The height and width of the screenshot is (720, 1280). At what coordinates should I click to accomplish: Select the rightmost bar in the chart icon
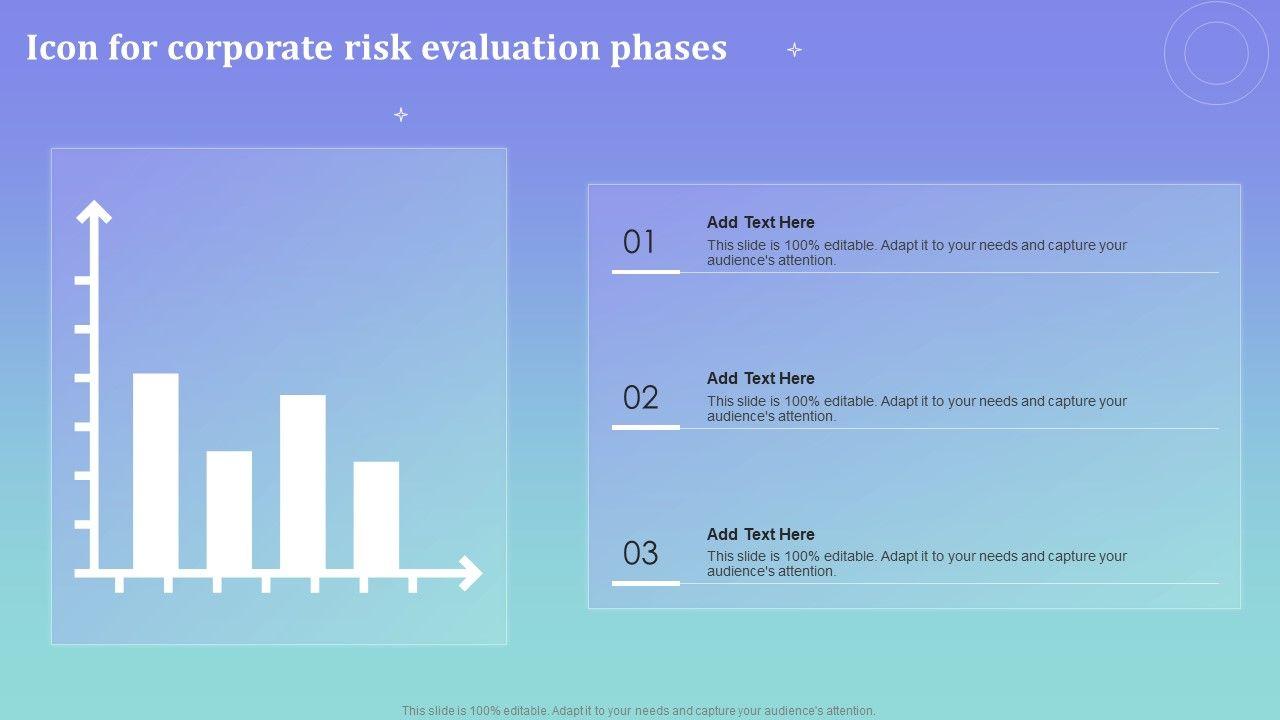click(x=376, y=515)
